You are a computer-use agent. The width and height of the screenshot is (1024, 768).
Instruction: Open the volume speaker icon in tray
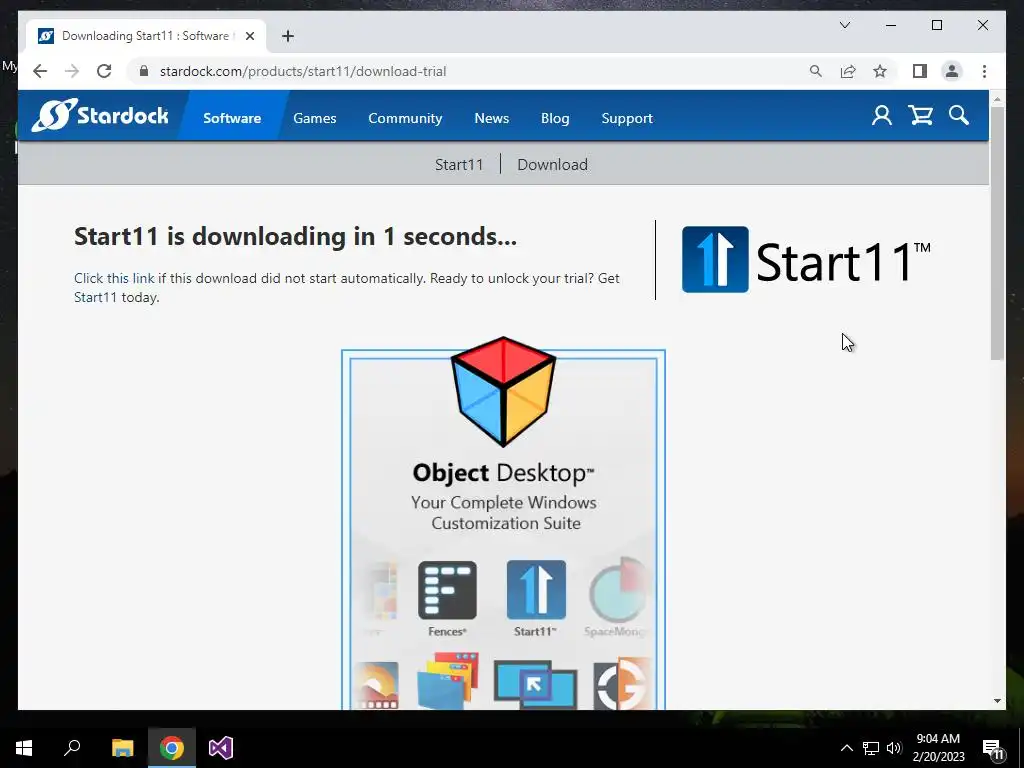[894, 748]
